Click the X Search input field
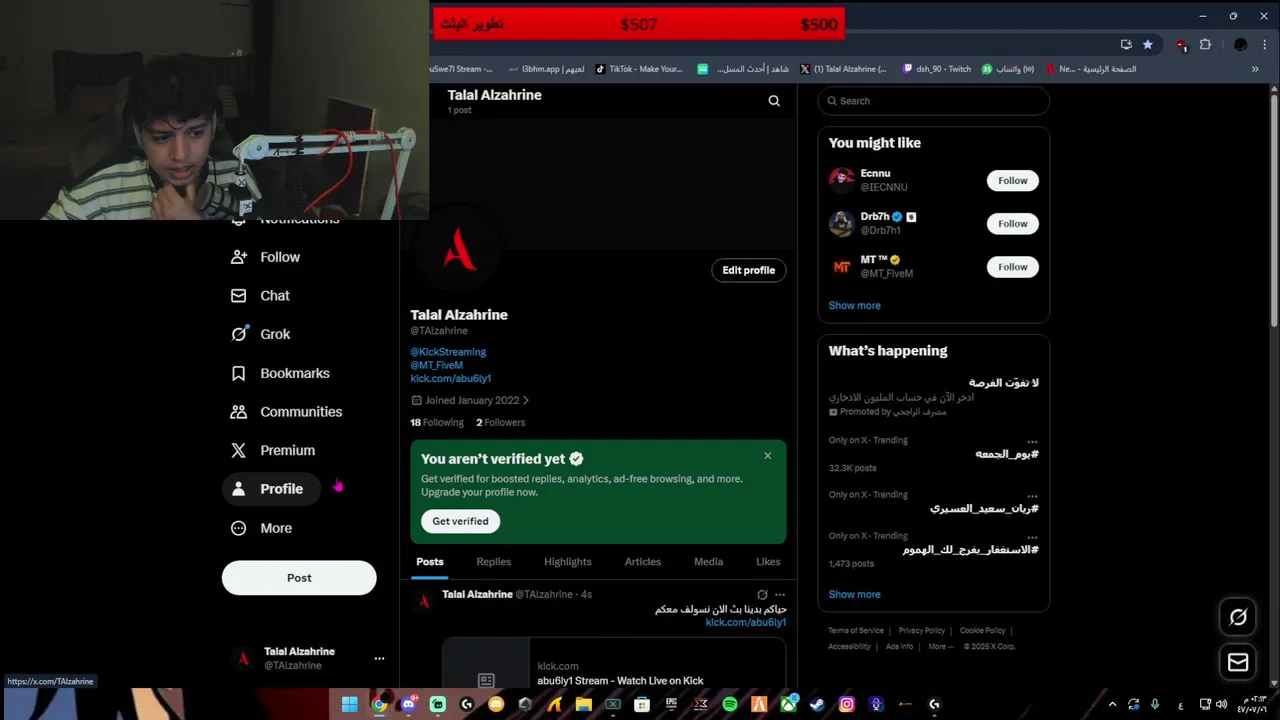Viewport: 1280px width, 720px height. 934,101
